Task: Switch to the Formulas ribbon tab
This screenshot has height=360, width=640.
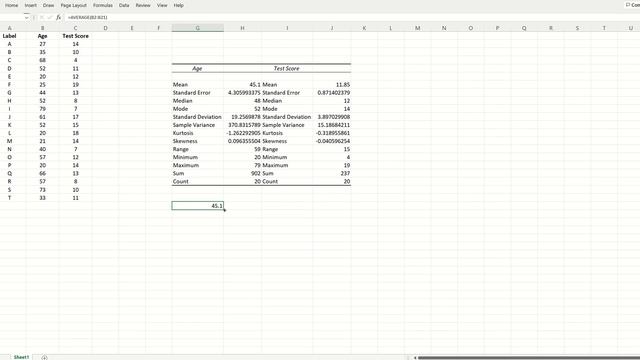Action: click(x=103, y=5)
